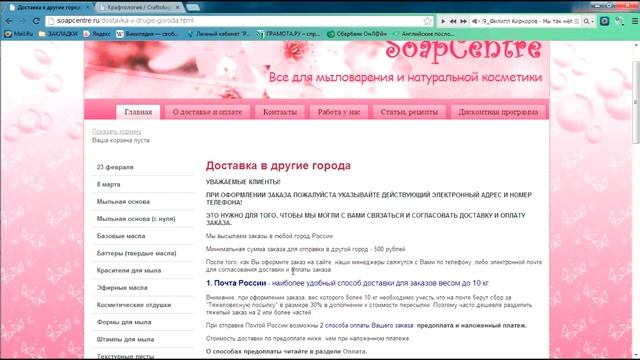
Task: Click the player volume speaker icon
Action: click(475, 21)
